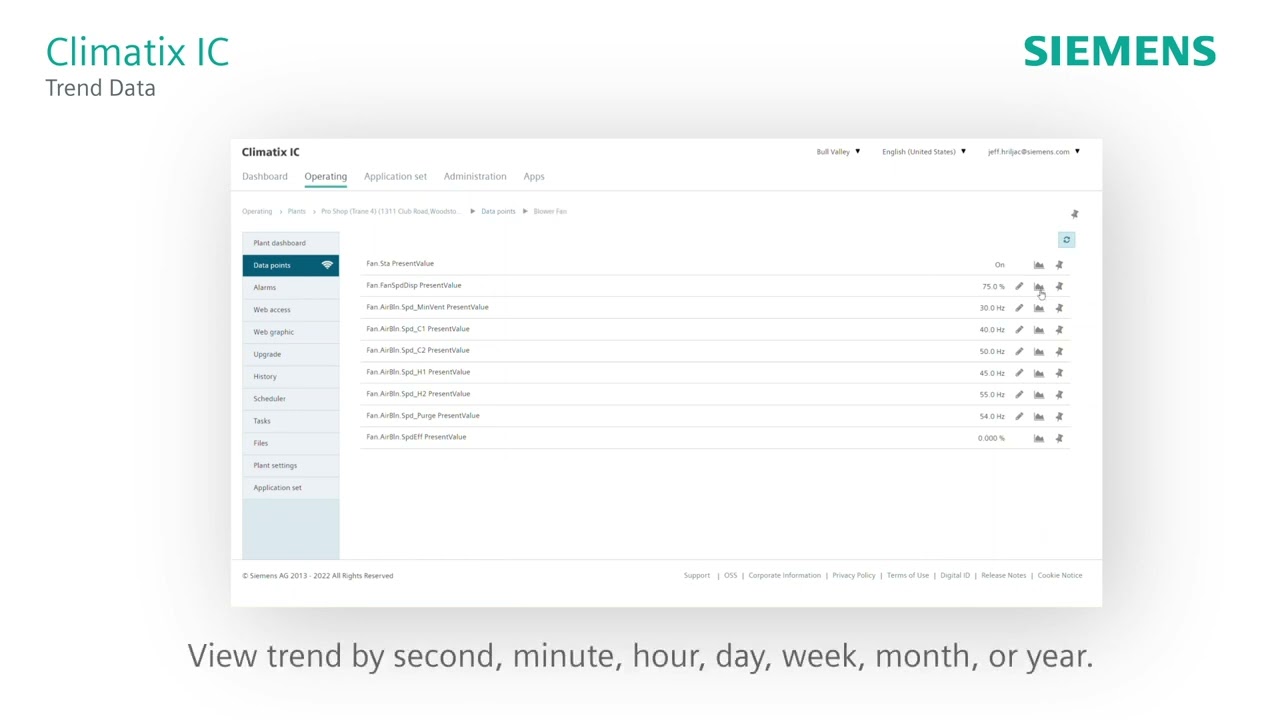The height and width of the screenshot is (720, 1280).
Task: Switch to the Dashboard tab
Action: pyautogui.click(x=265, y=177)
